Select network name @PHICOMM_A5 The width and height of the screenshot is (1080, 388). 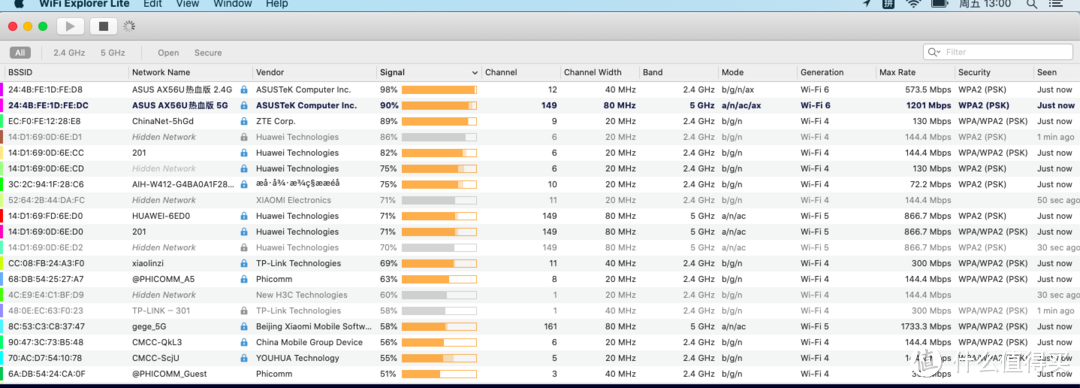pos(163,279)
